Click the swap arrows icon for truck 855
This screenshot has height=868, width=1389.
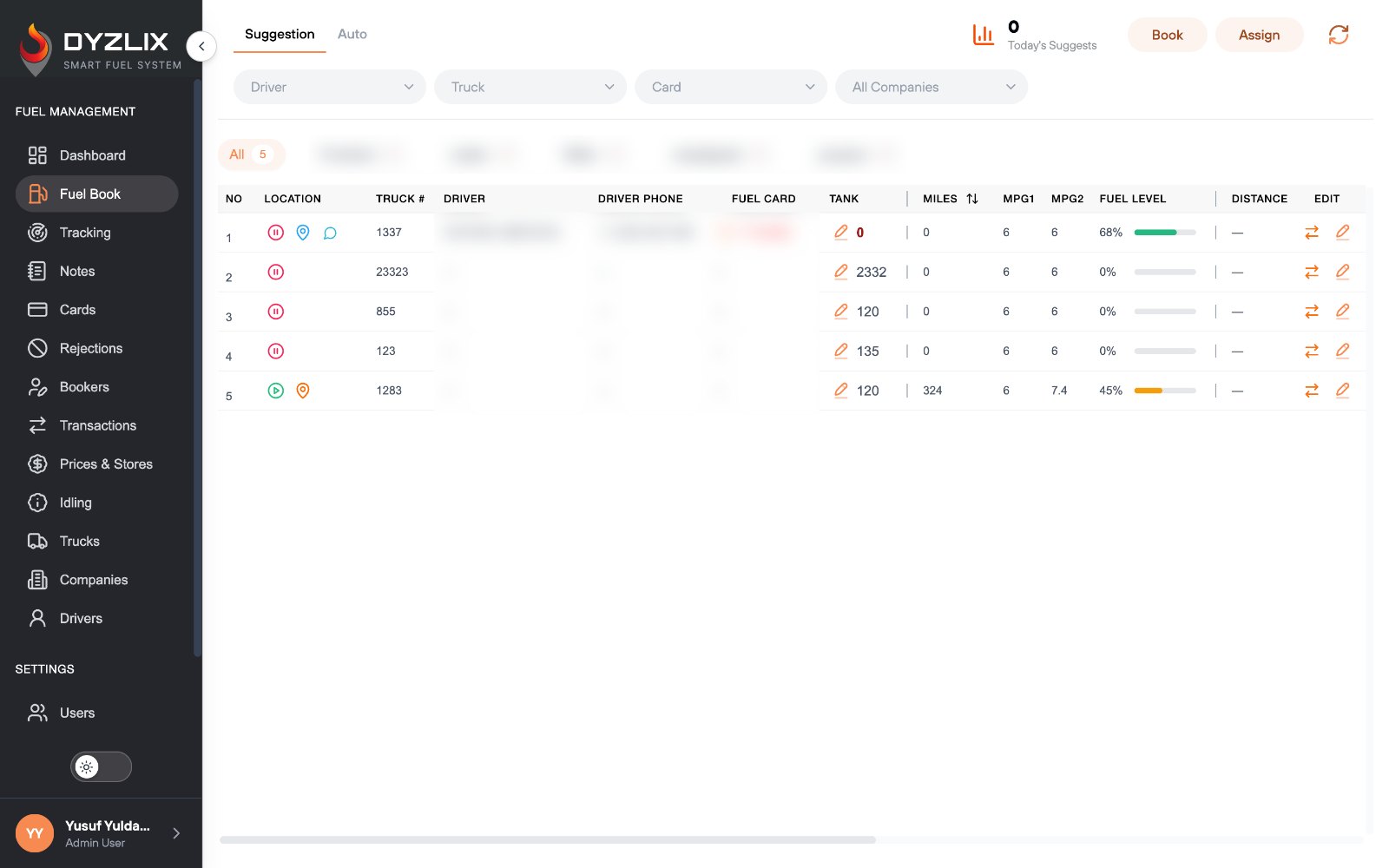pos(1312,312)
